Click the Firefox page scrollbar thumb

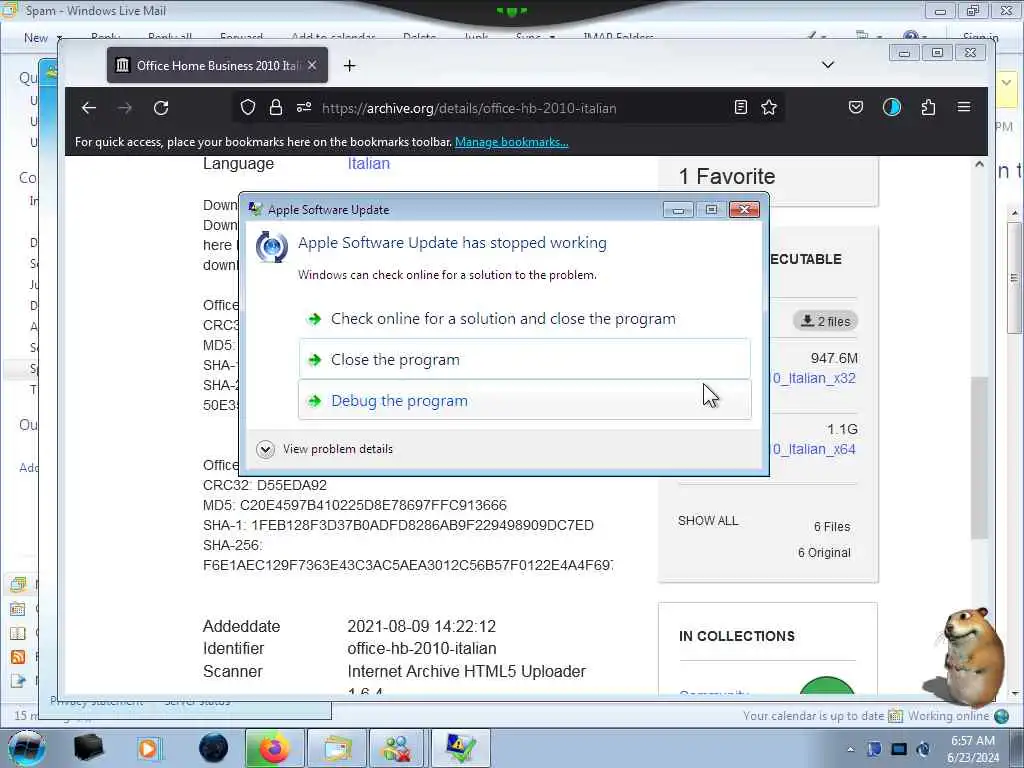(x=979, y=457)
